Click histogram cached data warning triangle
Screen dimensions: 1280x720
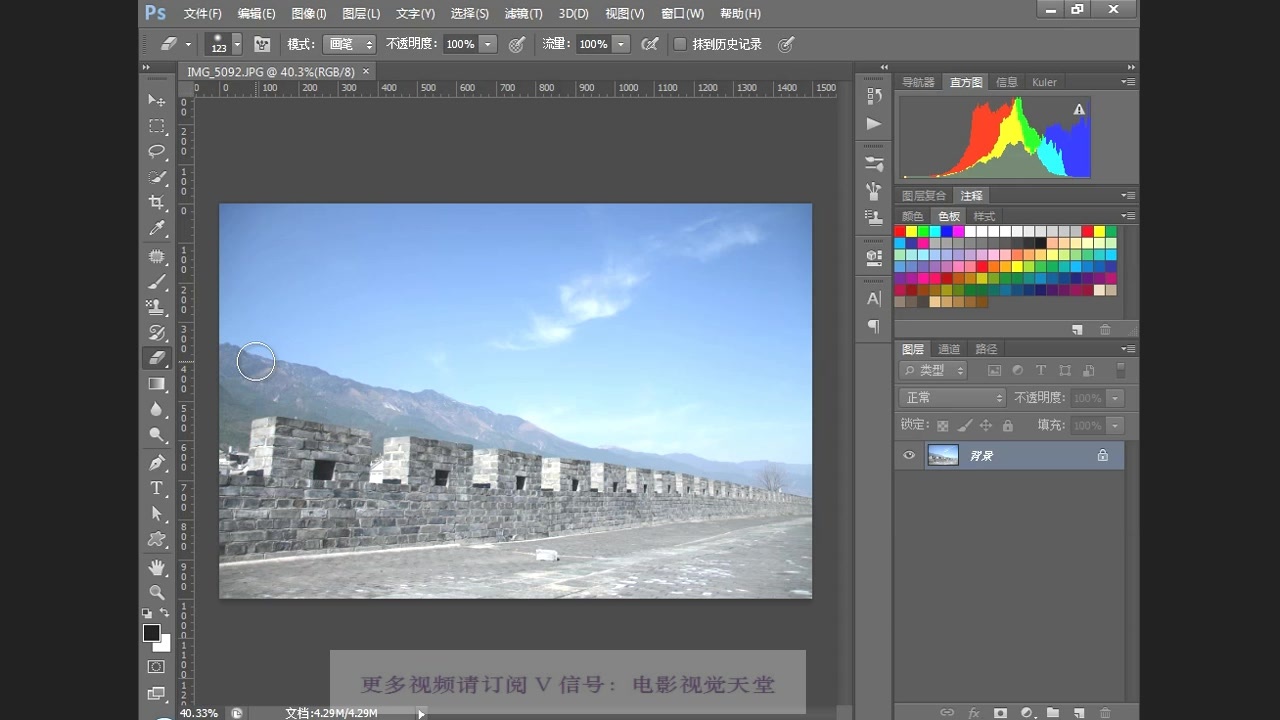(1079, 109)
